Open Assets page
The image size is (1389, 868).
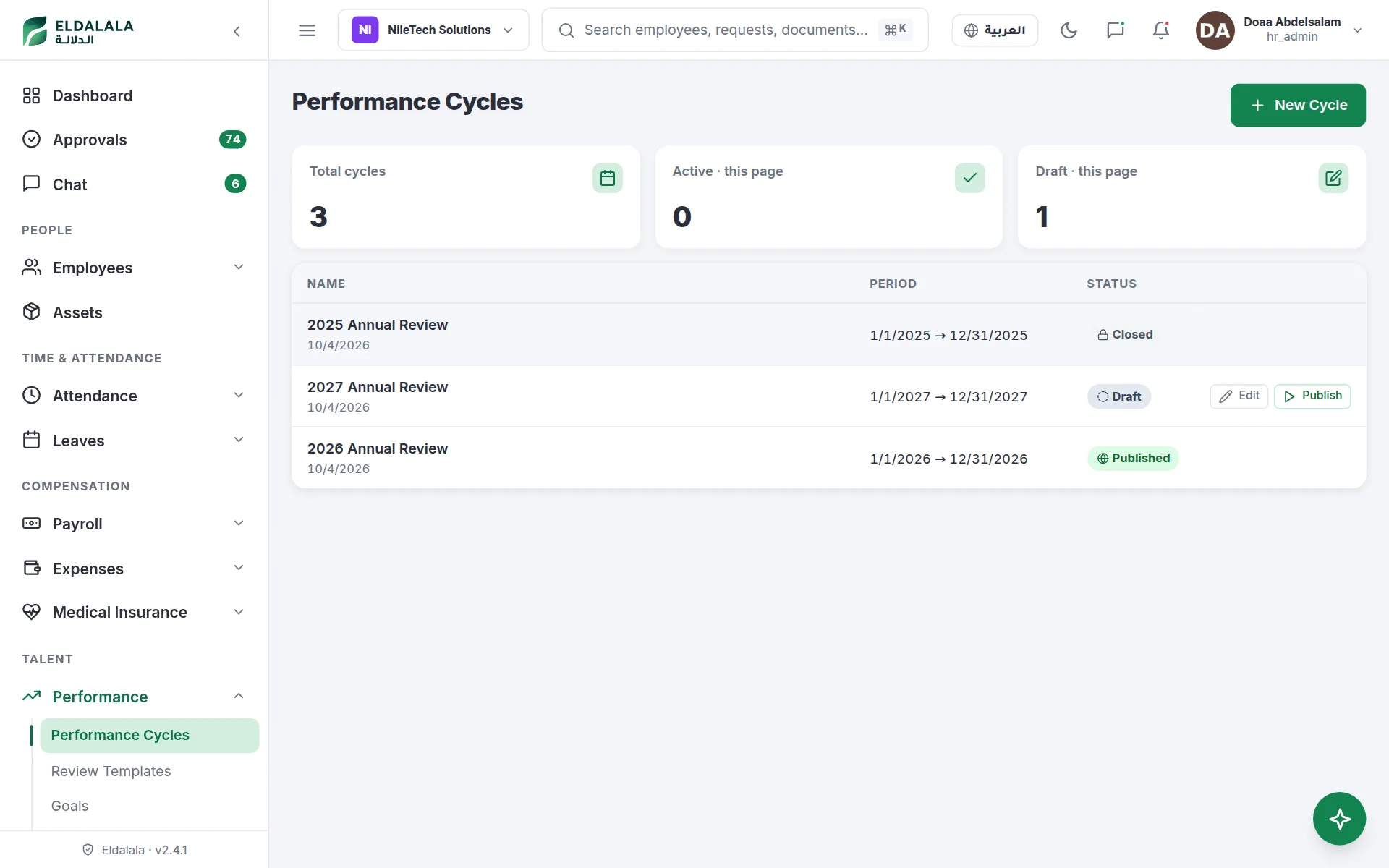(x=135, y=312)
